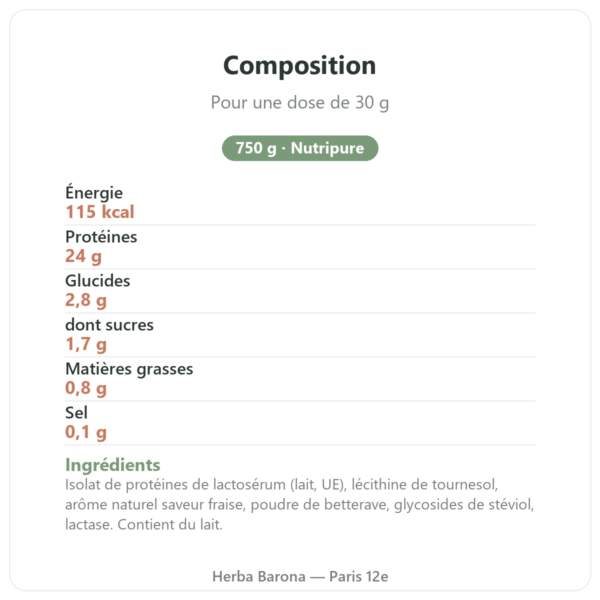Viewport: 600px width, 600px height.
Task: Click the glycosides de stéviol ingredient text
Action: pos(464,505)
